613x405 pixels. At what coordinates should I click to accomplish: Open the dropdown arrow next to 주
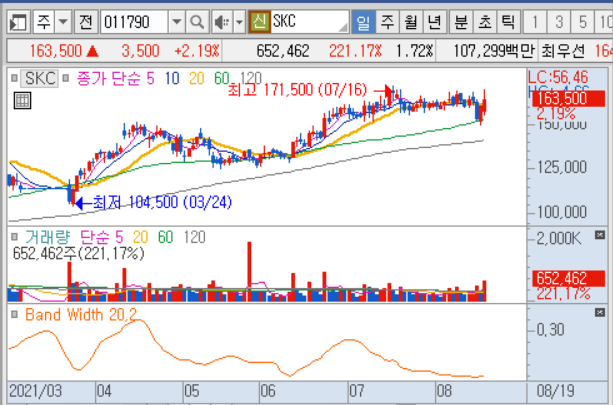[x=63, y=22]
